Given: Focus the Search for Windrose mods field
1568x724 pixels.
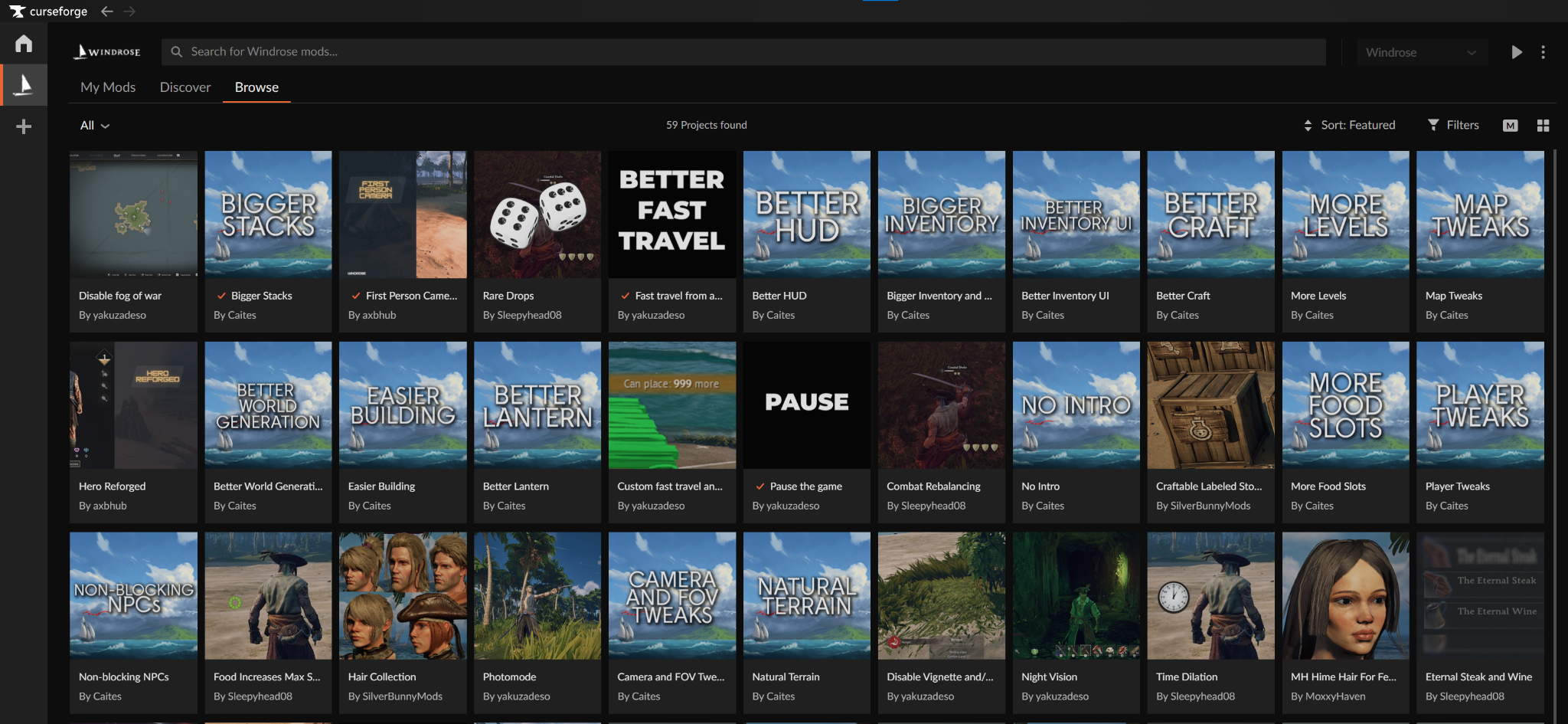Looking at the screenshot, I should click(743, 51).
